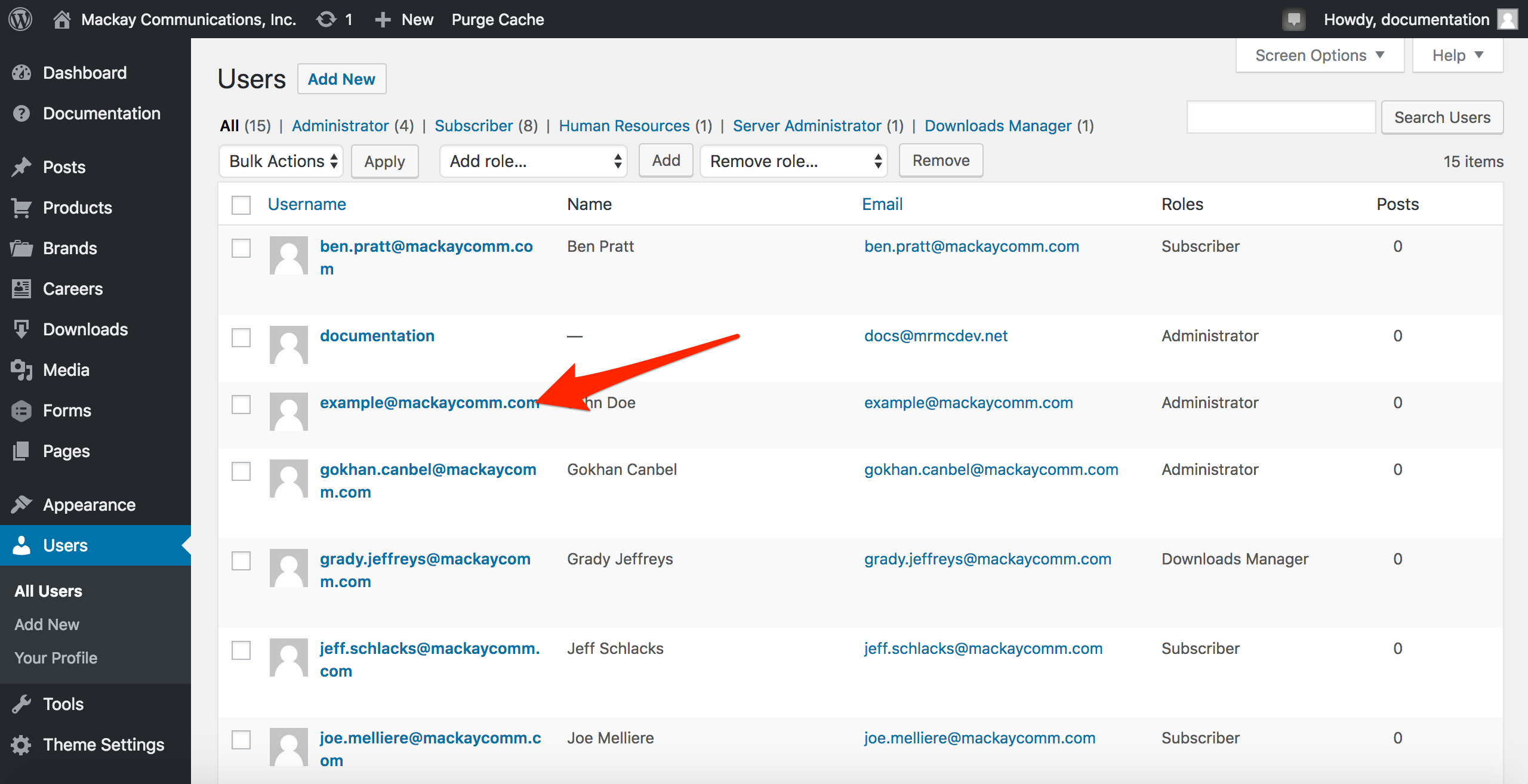Image resolution: width=1528 pixels, height=784 pixels.
Task: Click the Documentation question mark icon
Action: coord(21,113)
